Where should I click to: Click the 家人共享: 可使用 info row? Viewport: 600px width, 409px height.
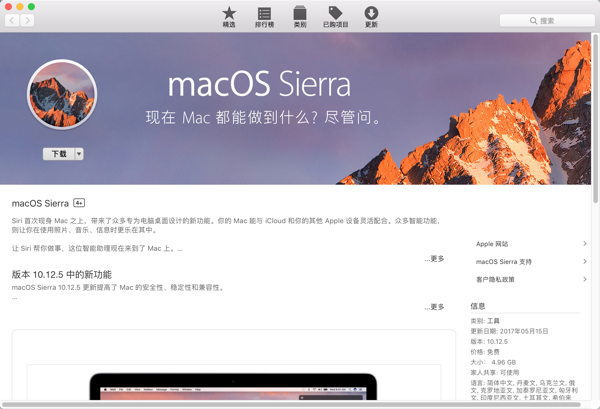(x=495, y=373)
